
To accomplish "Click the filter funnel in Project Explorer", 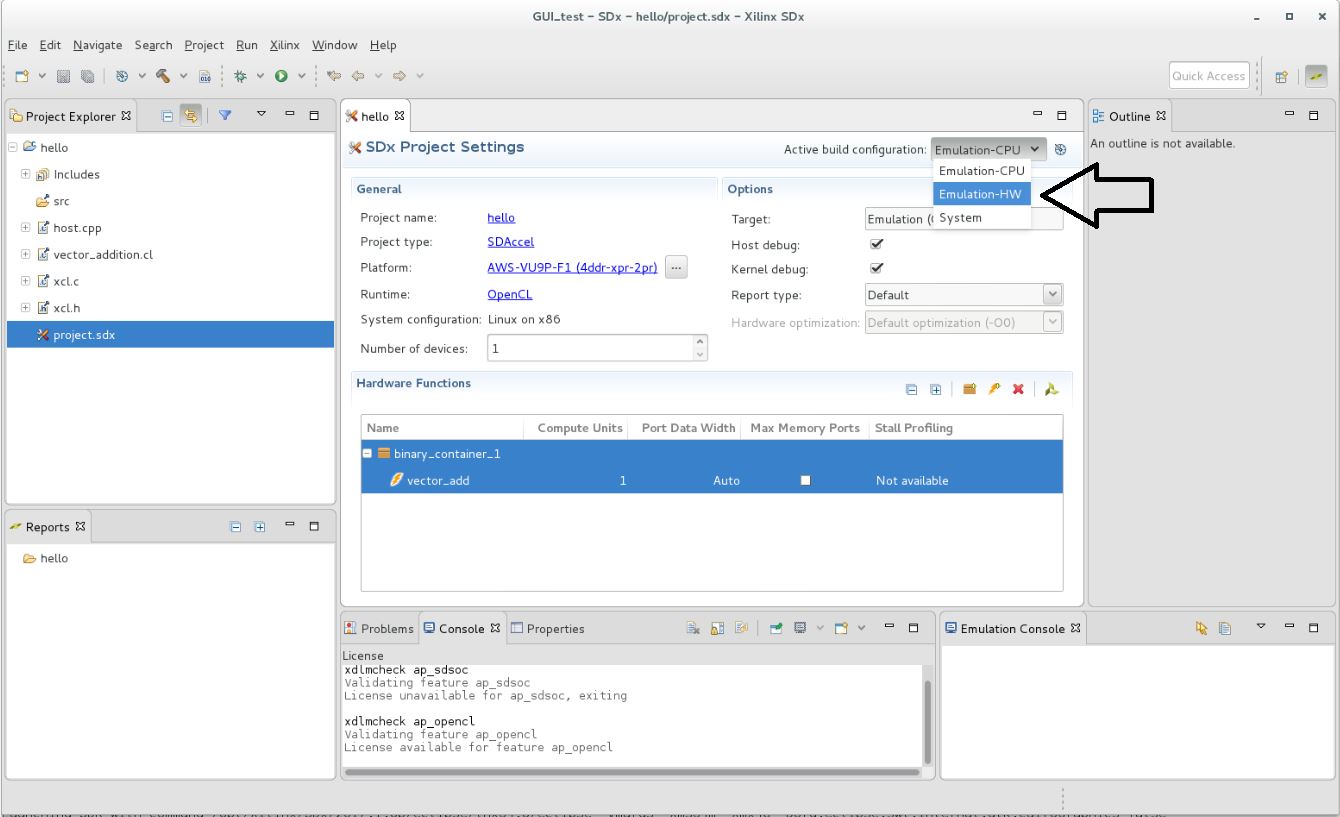I will [x=225, y=116].
